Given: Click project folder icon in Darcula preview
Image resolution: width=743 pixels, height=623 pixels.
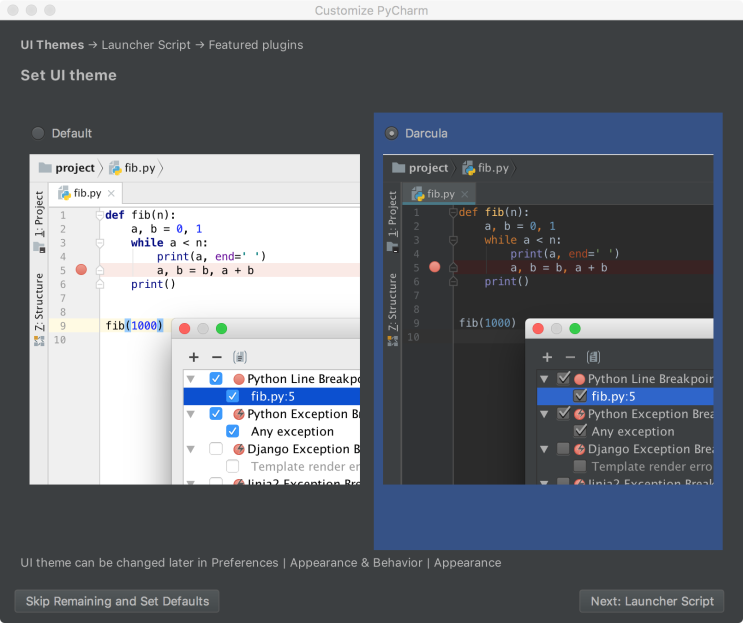Looking at the screenshot, I should click(399, 168).
